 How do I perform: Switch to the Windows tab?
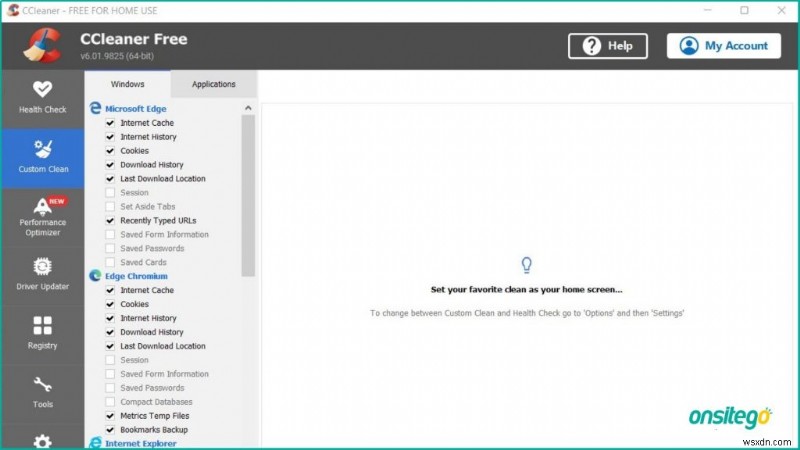[x=128, y=84]
